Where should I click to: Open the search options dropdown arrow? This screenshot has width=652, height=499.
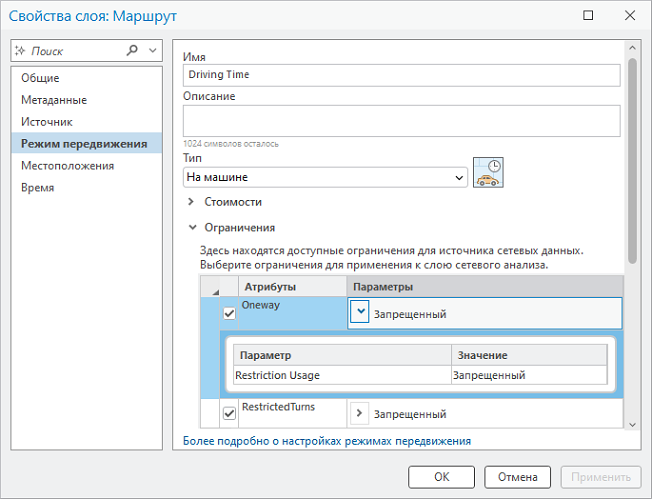(x=152, y=50)
